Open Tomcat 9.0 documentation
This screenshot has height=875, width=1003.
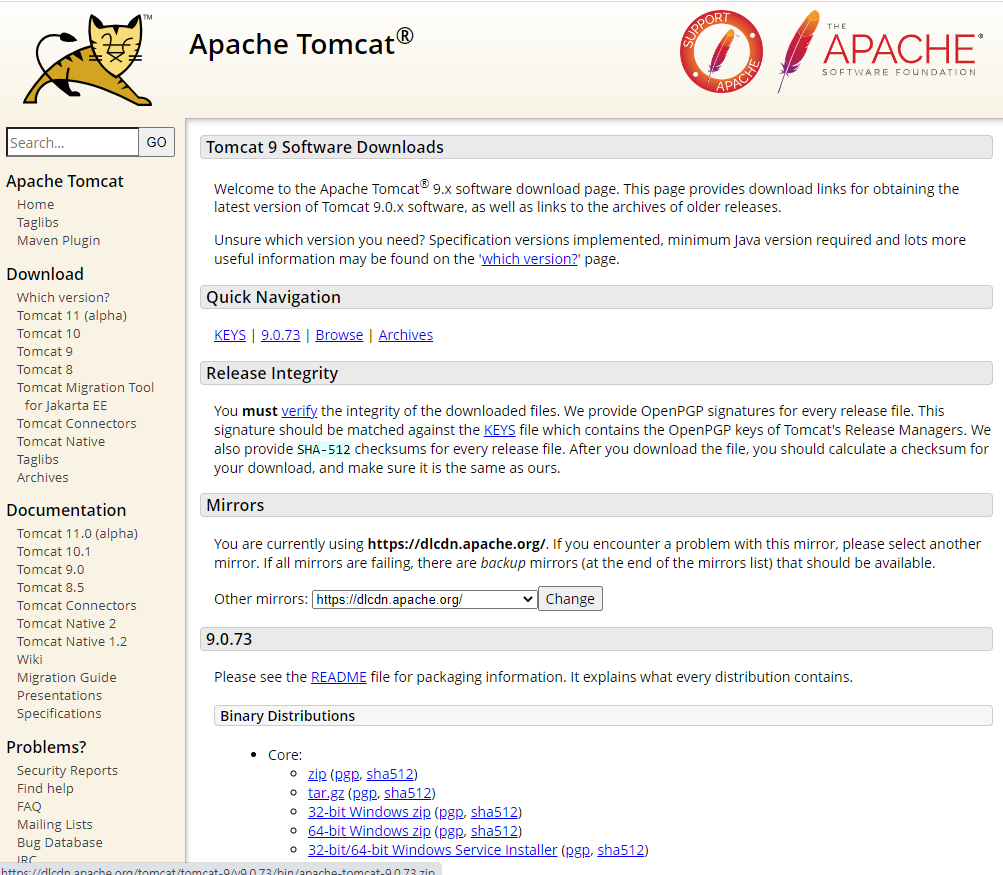click(51, 569)
